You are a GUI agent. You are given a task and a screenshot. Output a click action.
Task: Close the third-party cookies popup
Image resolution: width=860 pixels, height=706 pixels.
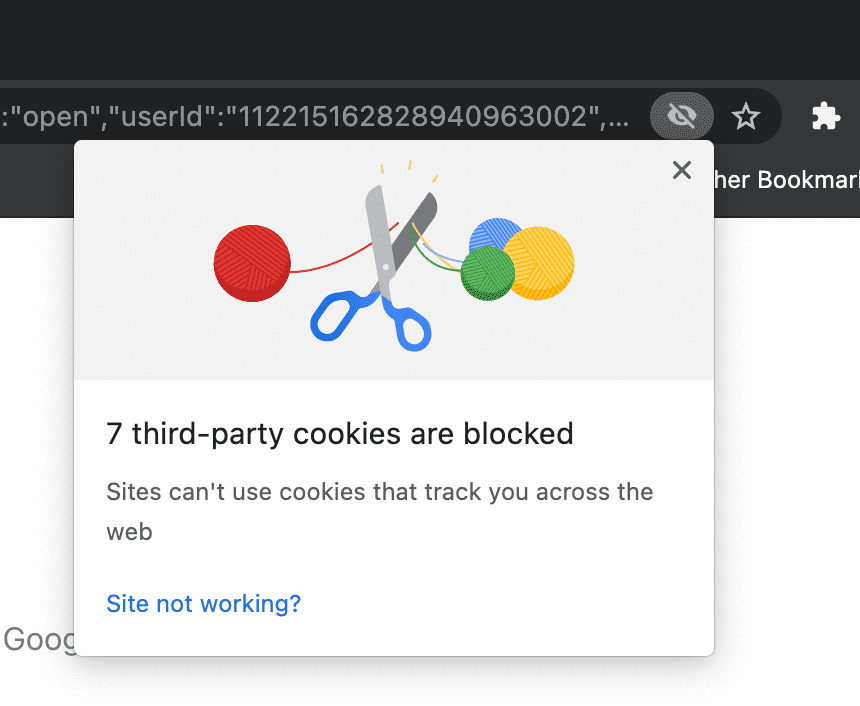coord(682,170)
